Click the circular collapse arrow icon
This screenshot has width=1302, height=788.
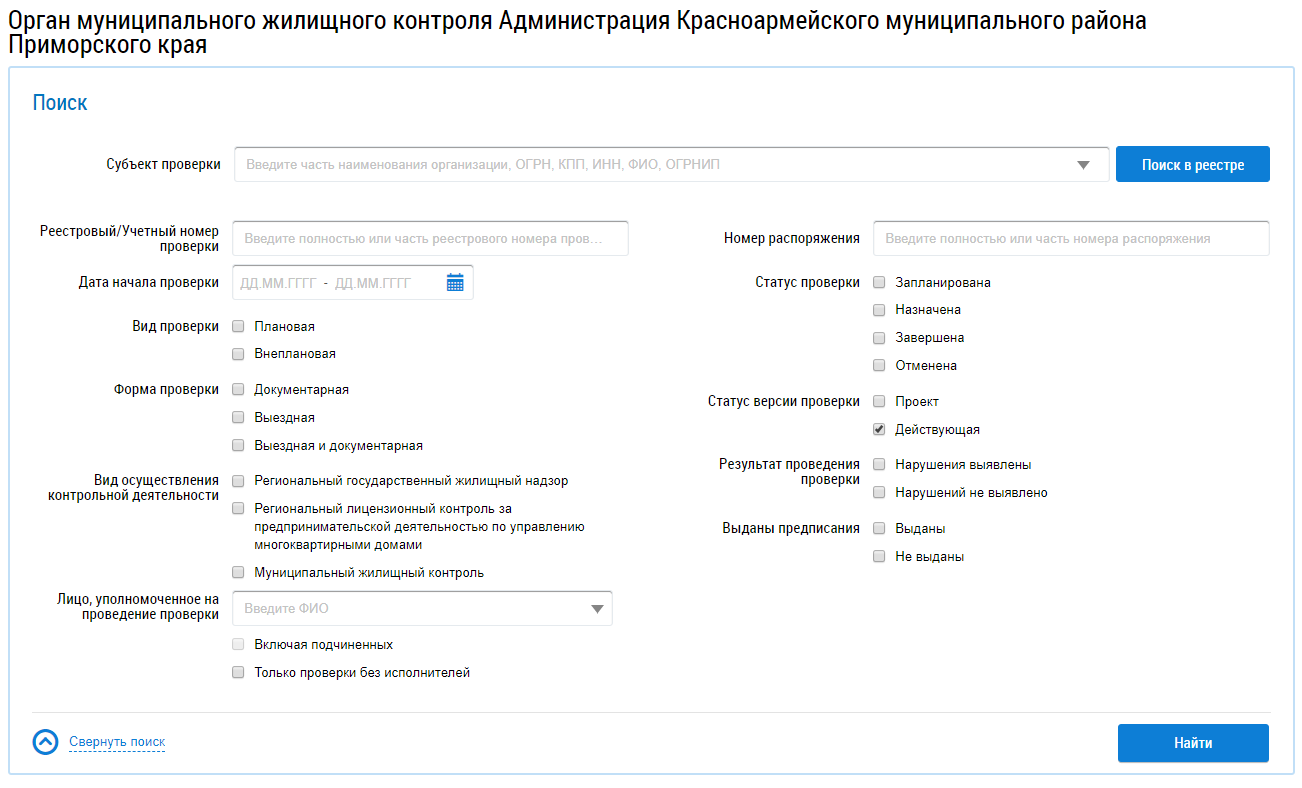pyautogui.click(x=45, y=742)
